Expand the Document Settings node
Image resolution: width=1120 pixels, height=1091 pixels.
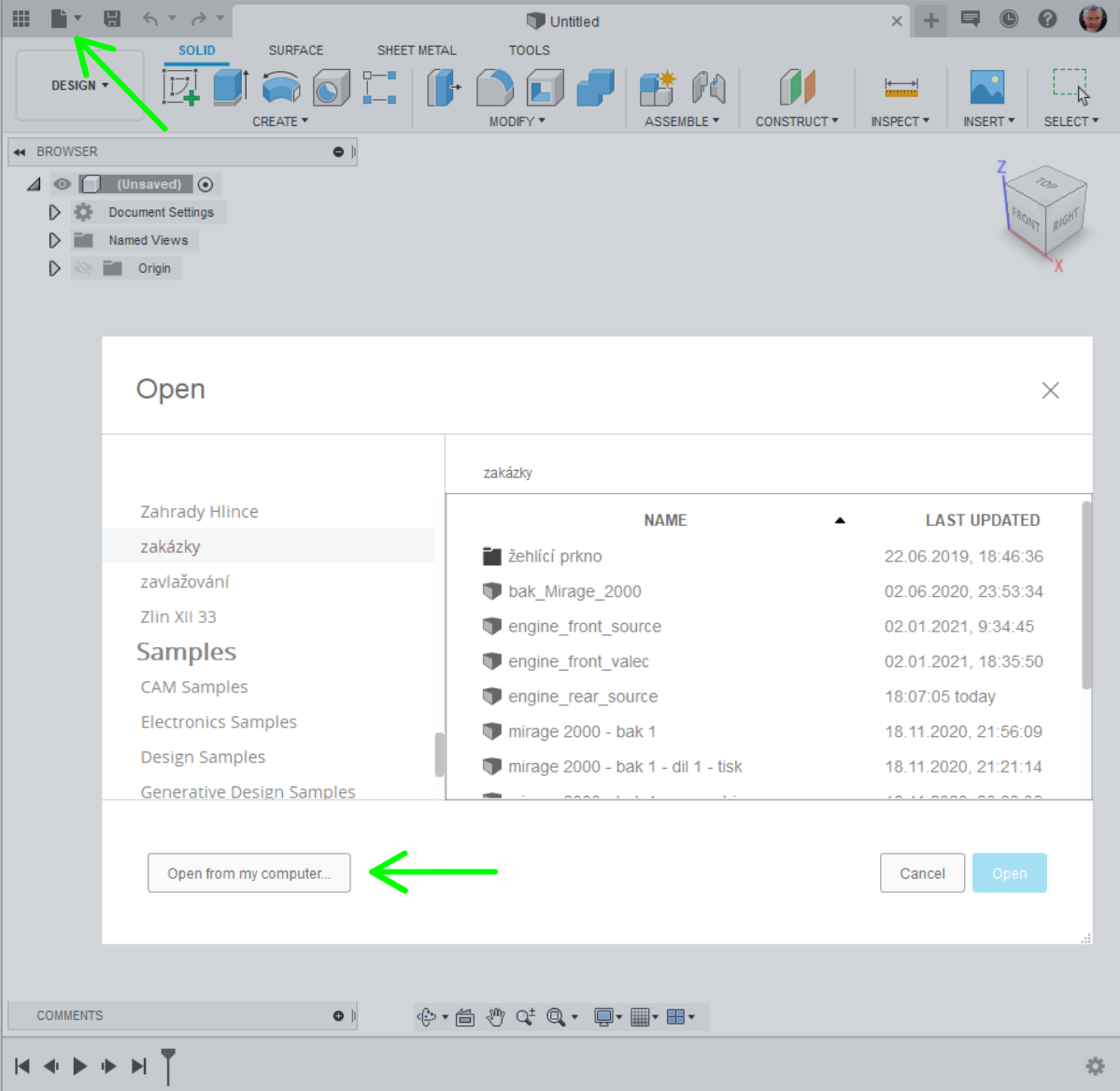coord(54,213)
